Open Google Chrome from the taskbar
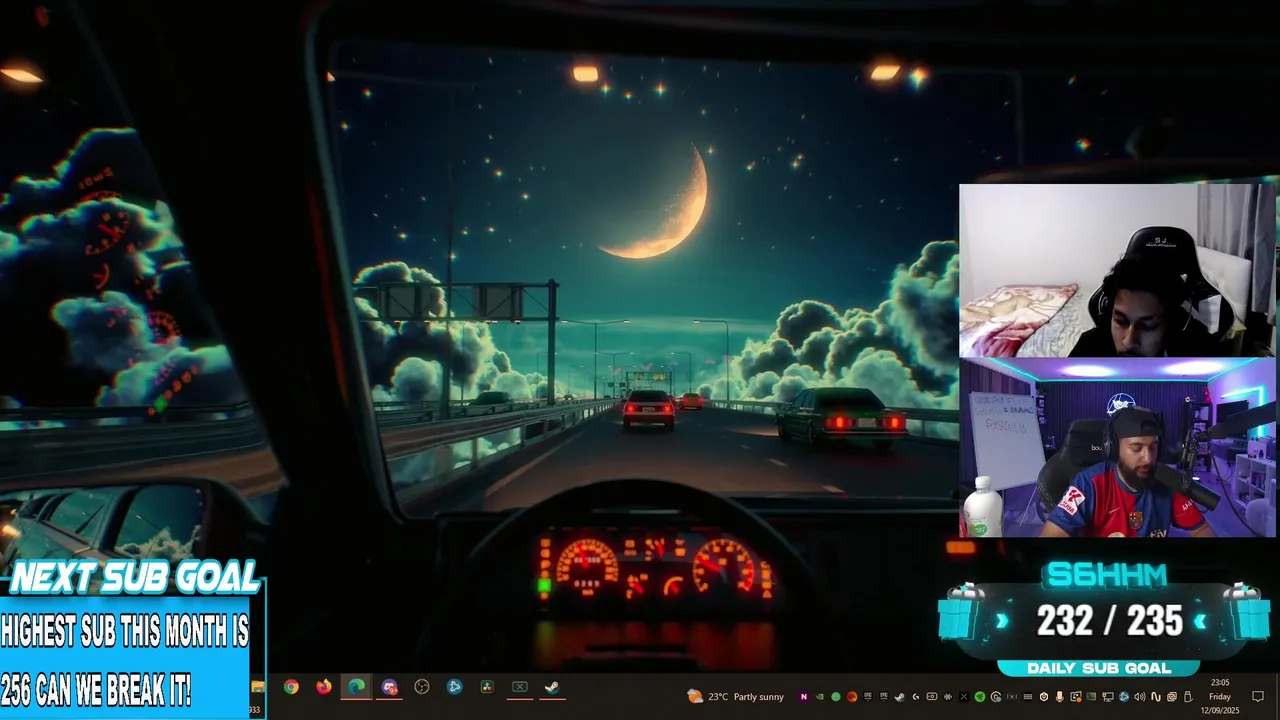 291,687
